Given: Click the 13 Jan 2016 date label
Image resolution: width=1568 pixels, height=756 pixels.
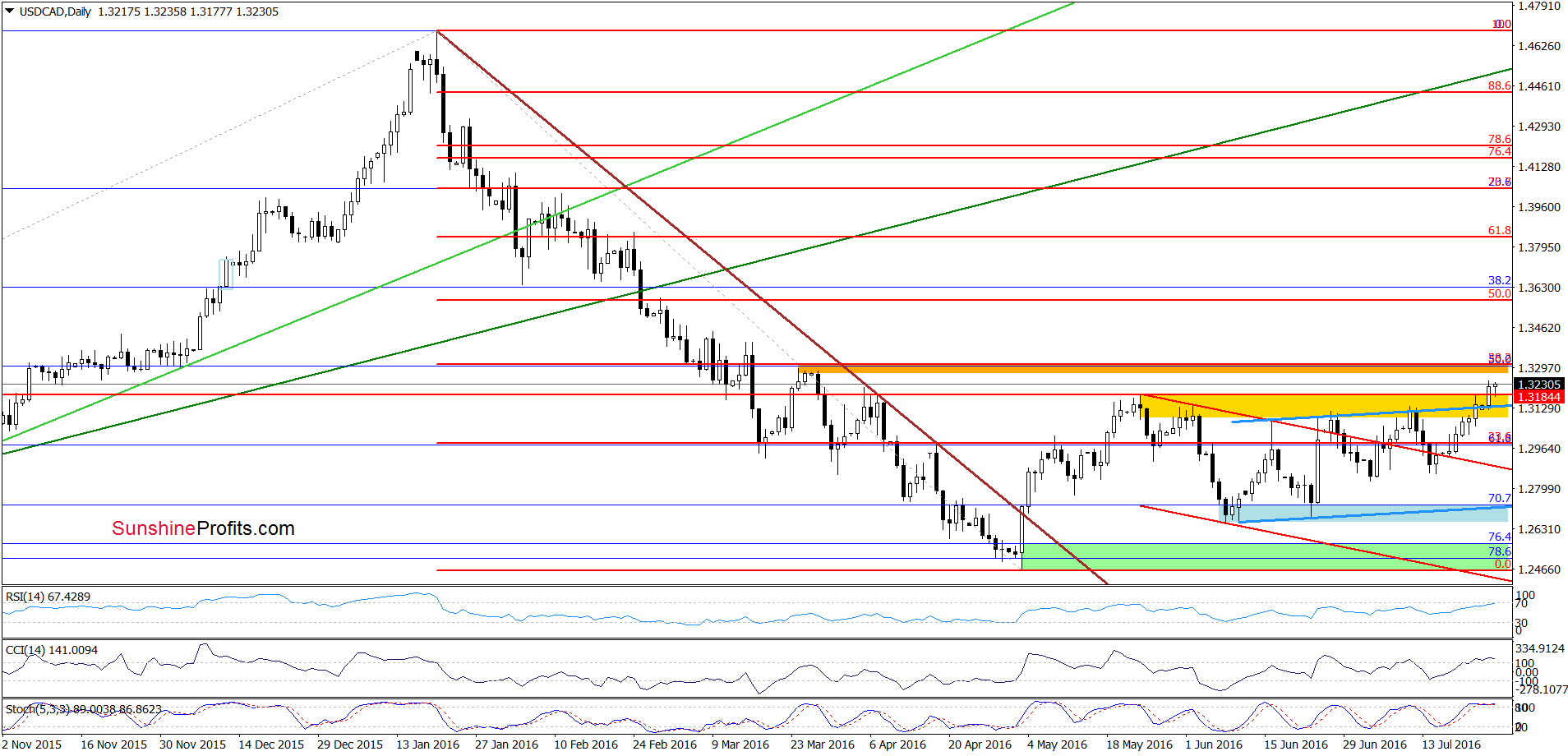Looking at the screenshot, I should click(428, 744).
